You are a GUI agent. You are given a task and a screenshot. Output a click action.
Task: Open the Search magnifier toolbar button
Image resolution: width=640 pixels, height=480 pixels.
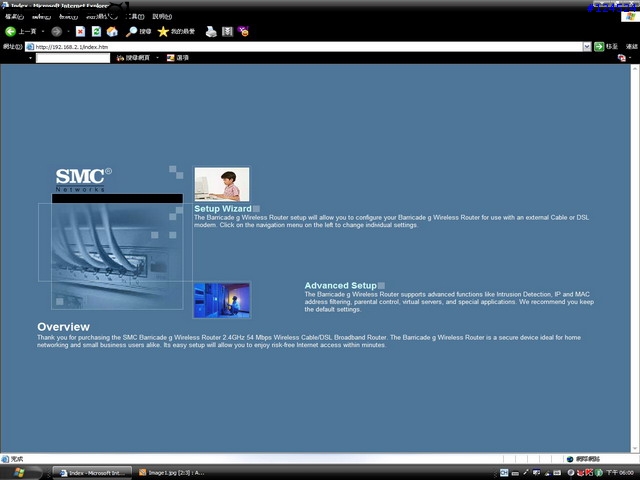tap(138, 31)
